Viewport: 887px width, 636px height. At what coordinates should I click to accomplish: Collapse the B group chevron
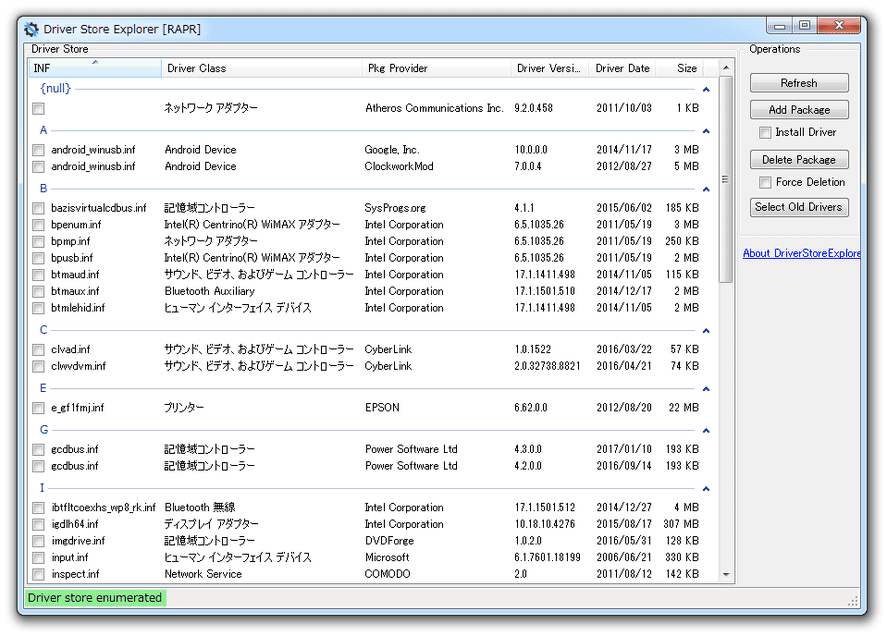[706, 189]
